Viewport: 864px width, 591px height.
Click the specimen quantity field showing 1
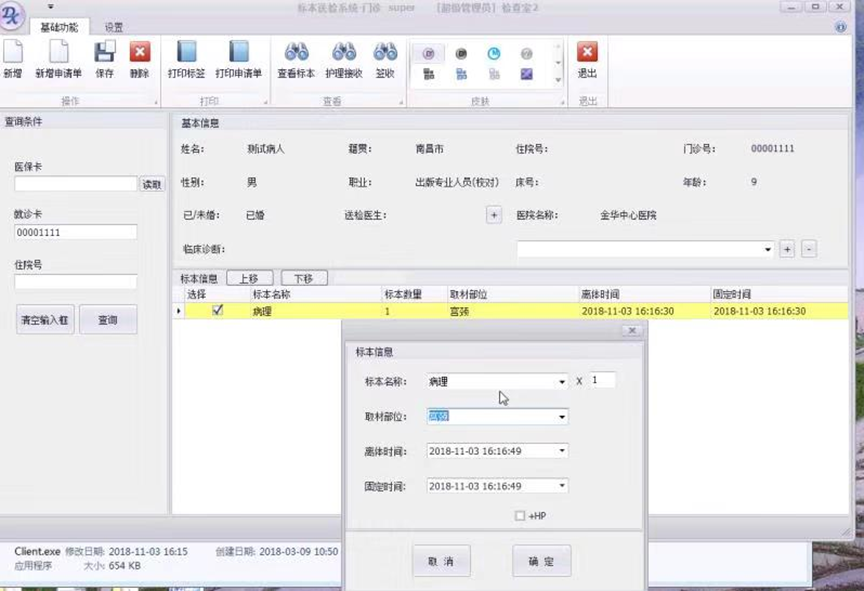tap(602, 380)
